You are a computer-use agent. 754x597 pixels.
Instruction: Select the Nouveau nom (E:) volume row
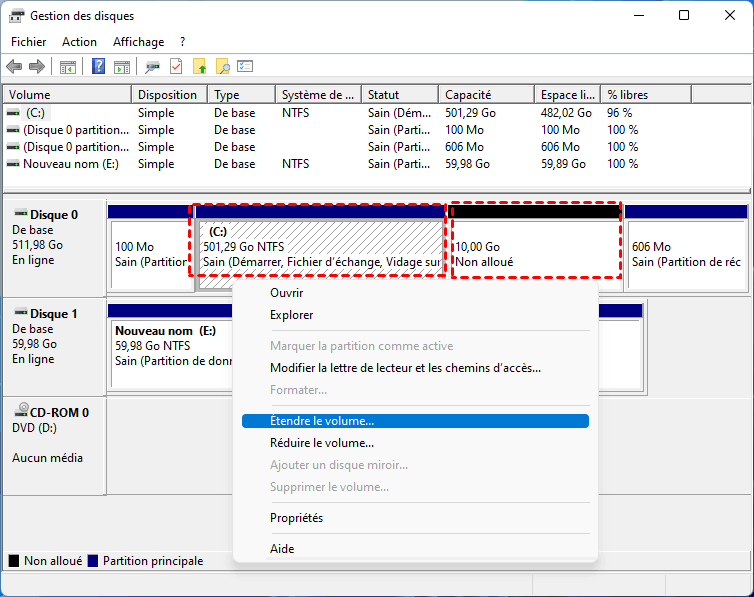pyautogui.click(x=70, y=164)
